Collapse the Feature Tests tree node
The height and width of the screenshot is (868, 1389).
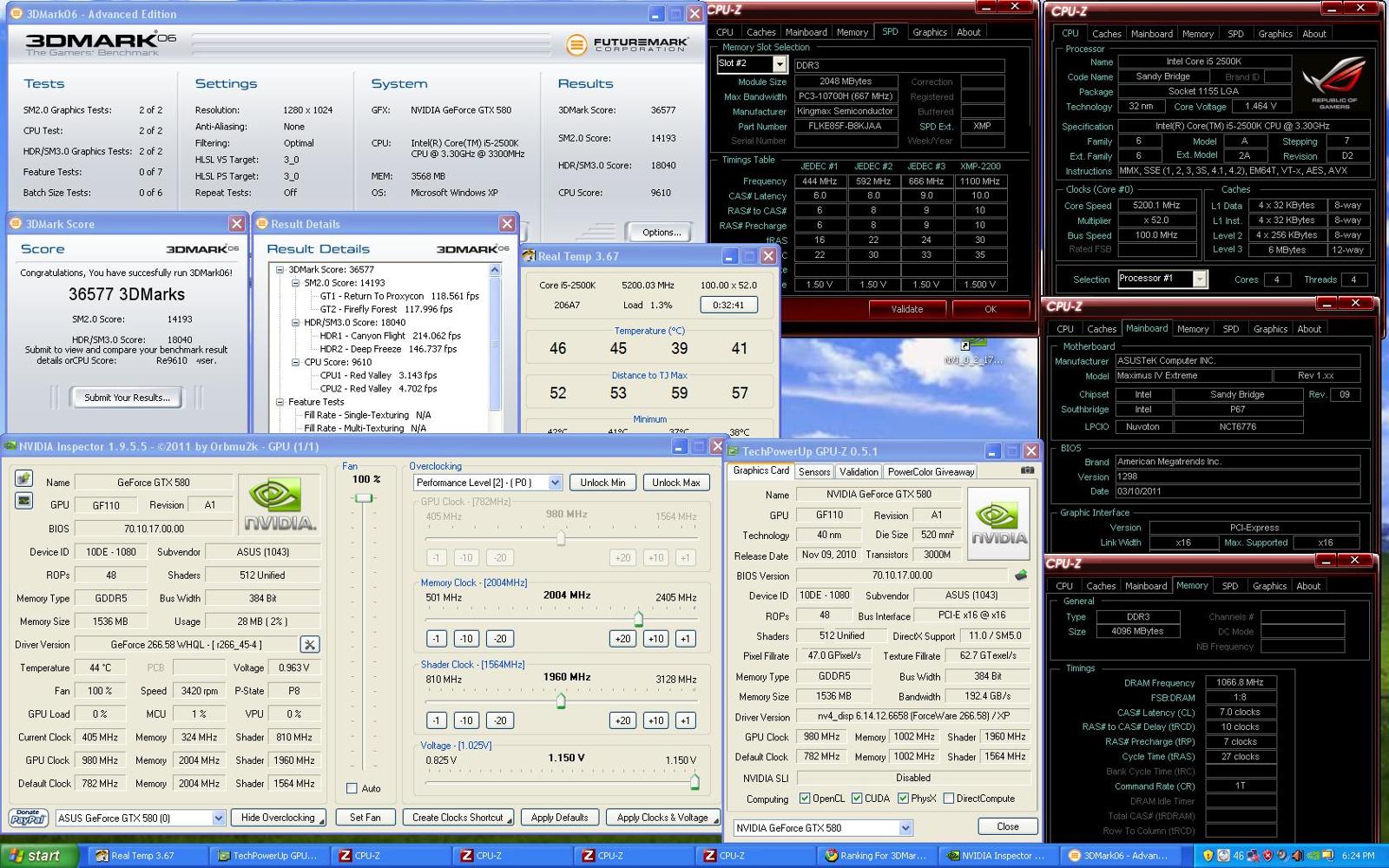point(280,402)
